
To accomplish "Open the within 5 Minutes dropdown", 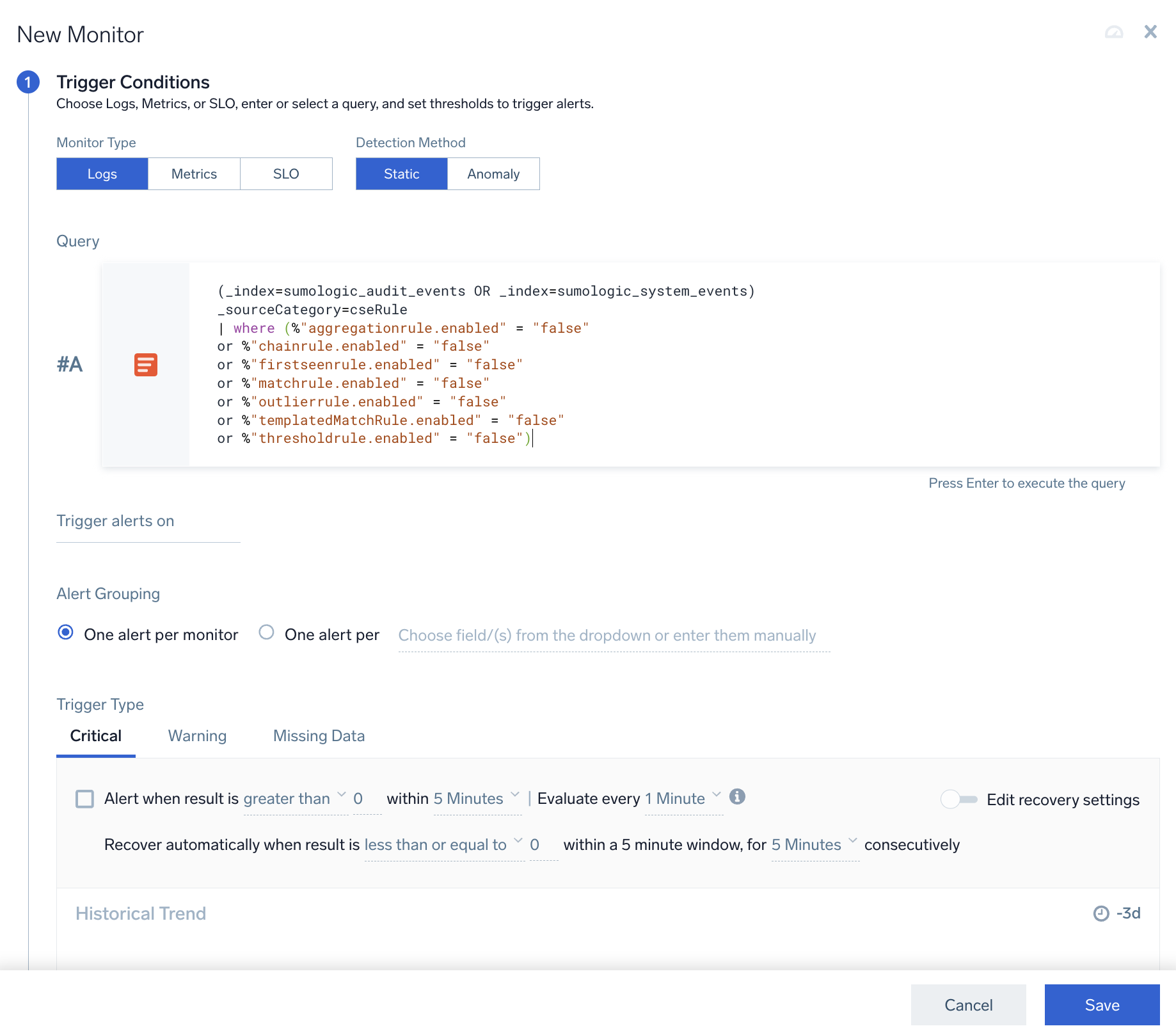I will (x=468, y=798).
